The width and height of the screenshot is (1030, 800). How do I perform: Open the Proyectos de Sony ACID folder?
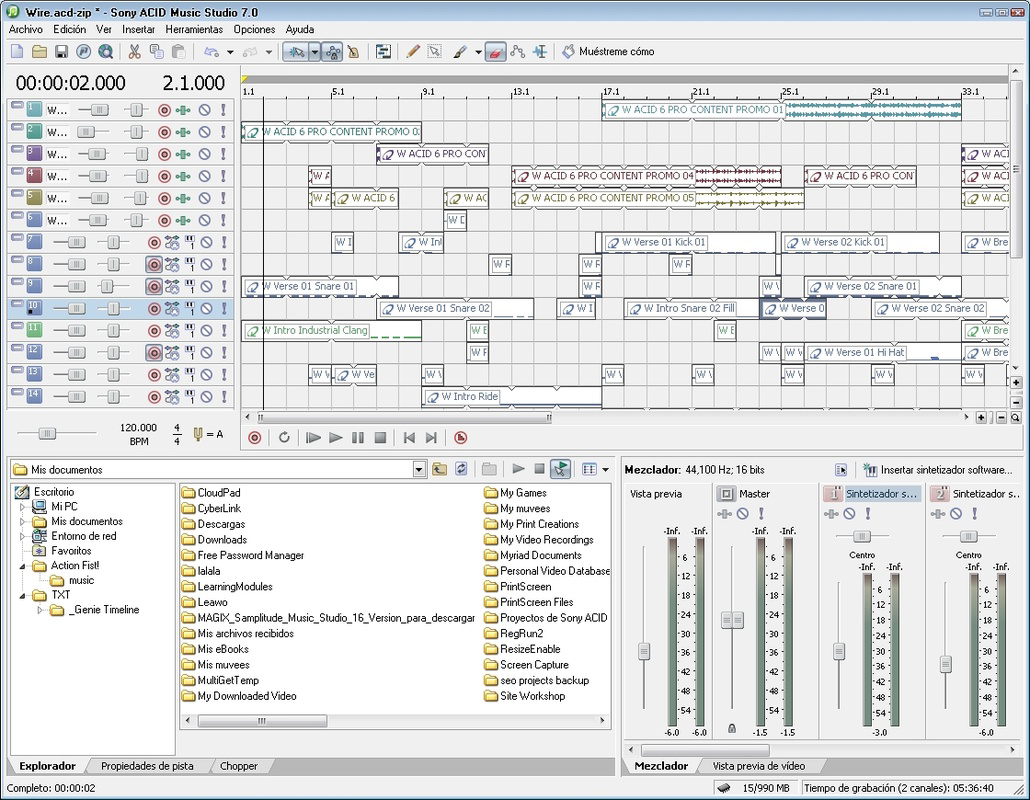[546, 617]
